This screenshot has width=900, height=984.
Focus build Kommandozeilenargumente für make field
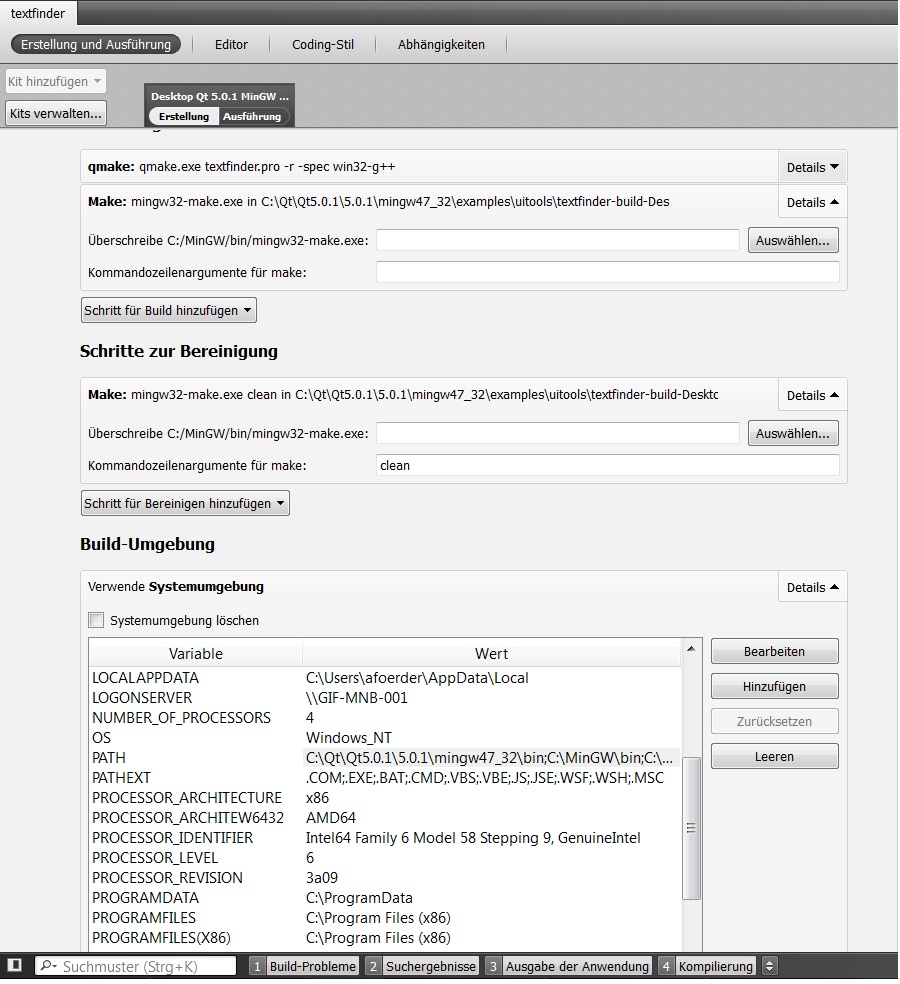coord(608,273)
